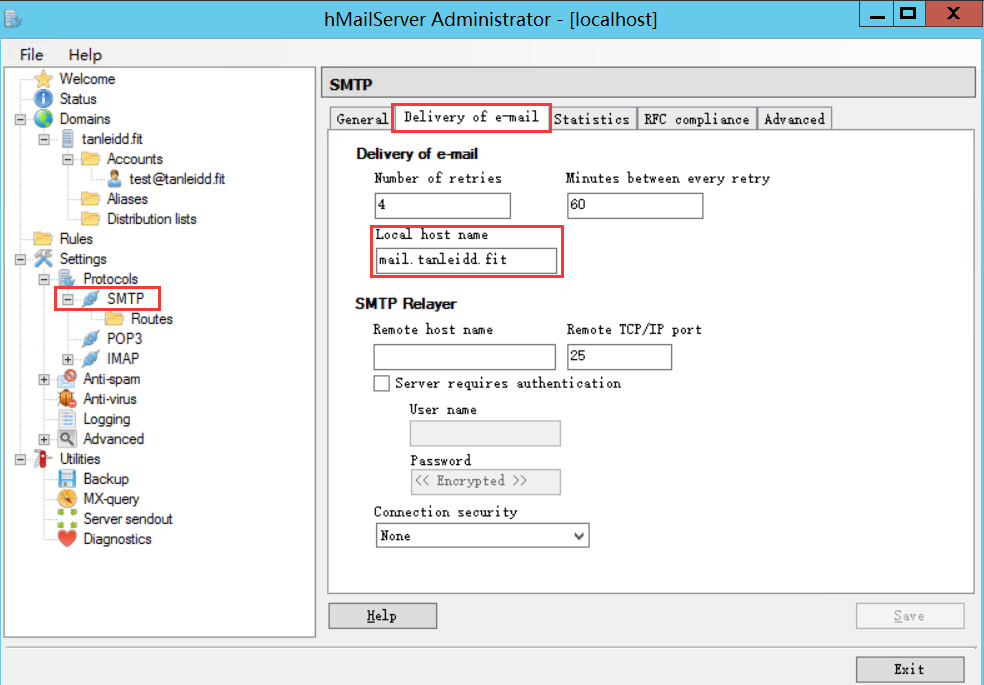Screen dimensions: 984x685
Task: Expand the Advanced settings tree node
Action: [x=44, y=440]
